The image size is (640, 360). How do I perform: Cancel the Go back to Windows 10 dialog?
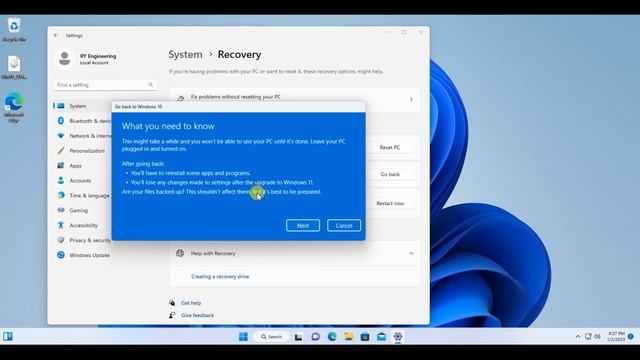[x=344, y=225]
